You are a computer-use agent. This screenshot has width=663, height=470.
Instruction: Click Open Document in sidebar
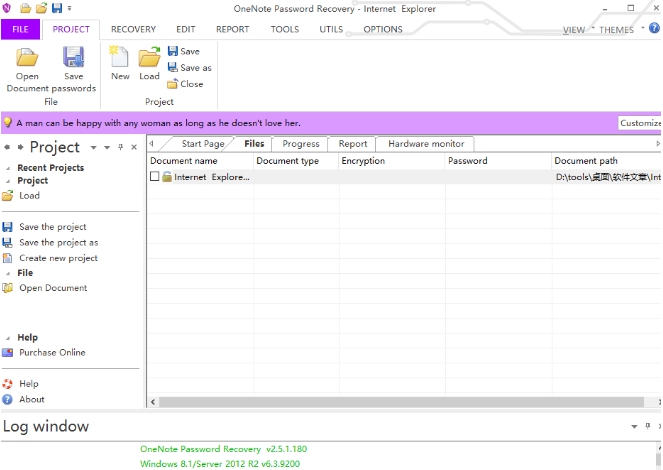point(53,288)
